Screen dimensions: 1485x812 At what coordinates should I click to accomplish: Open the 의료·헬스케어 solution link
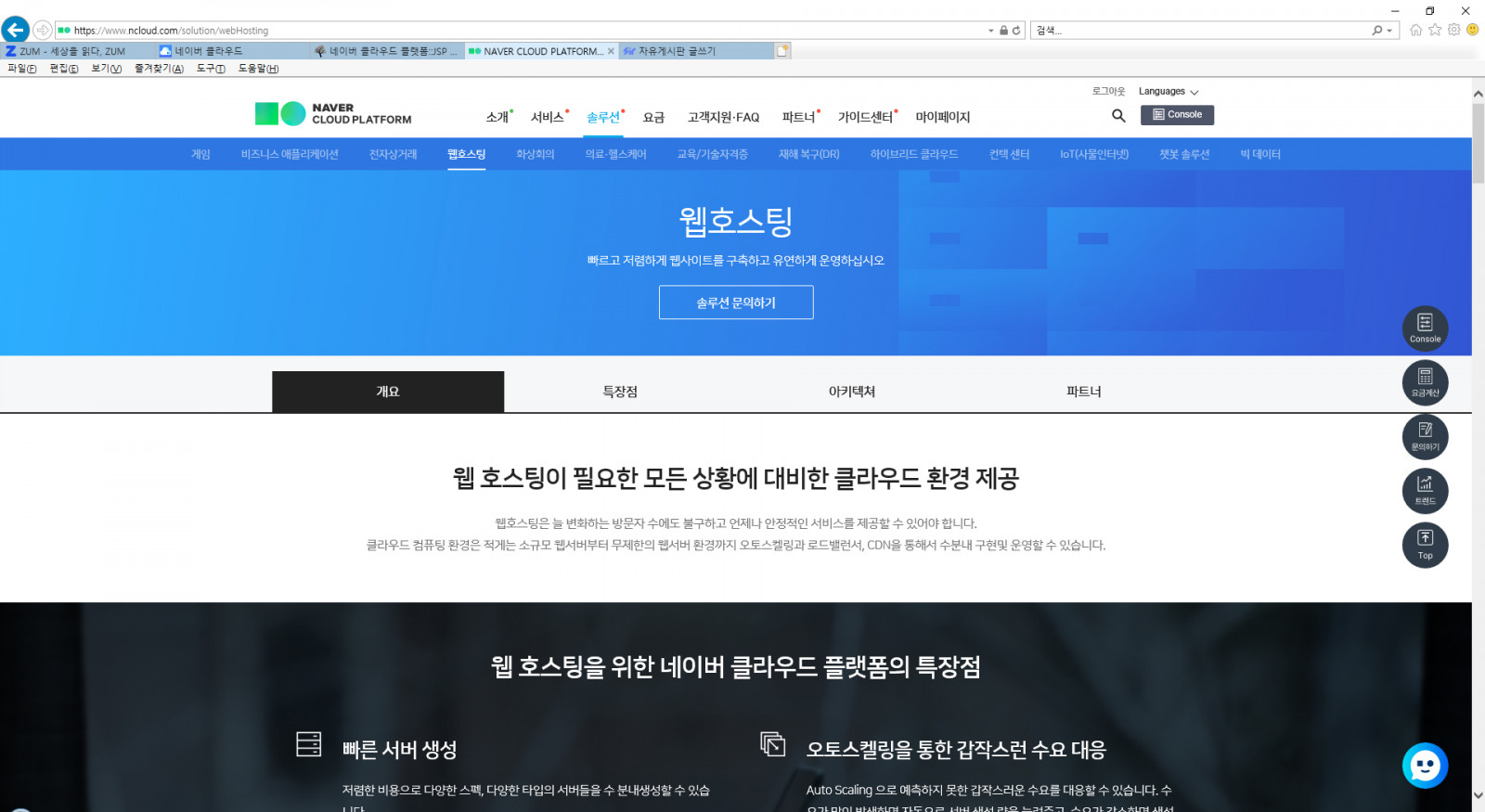(x=615, y=154)
